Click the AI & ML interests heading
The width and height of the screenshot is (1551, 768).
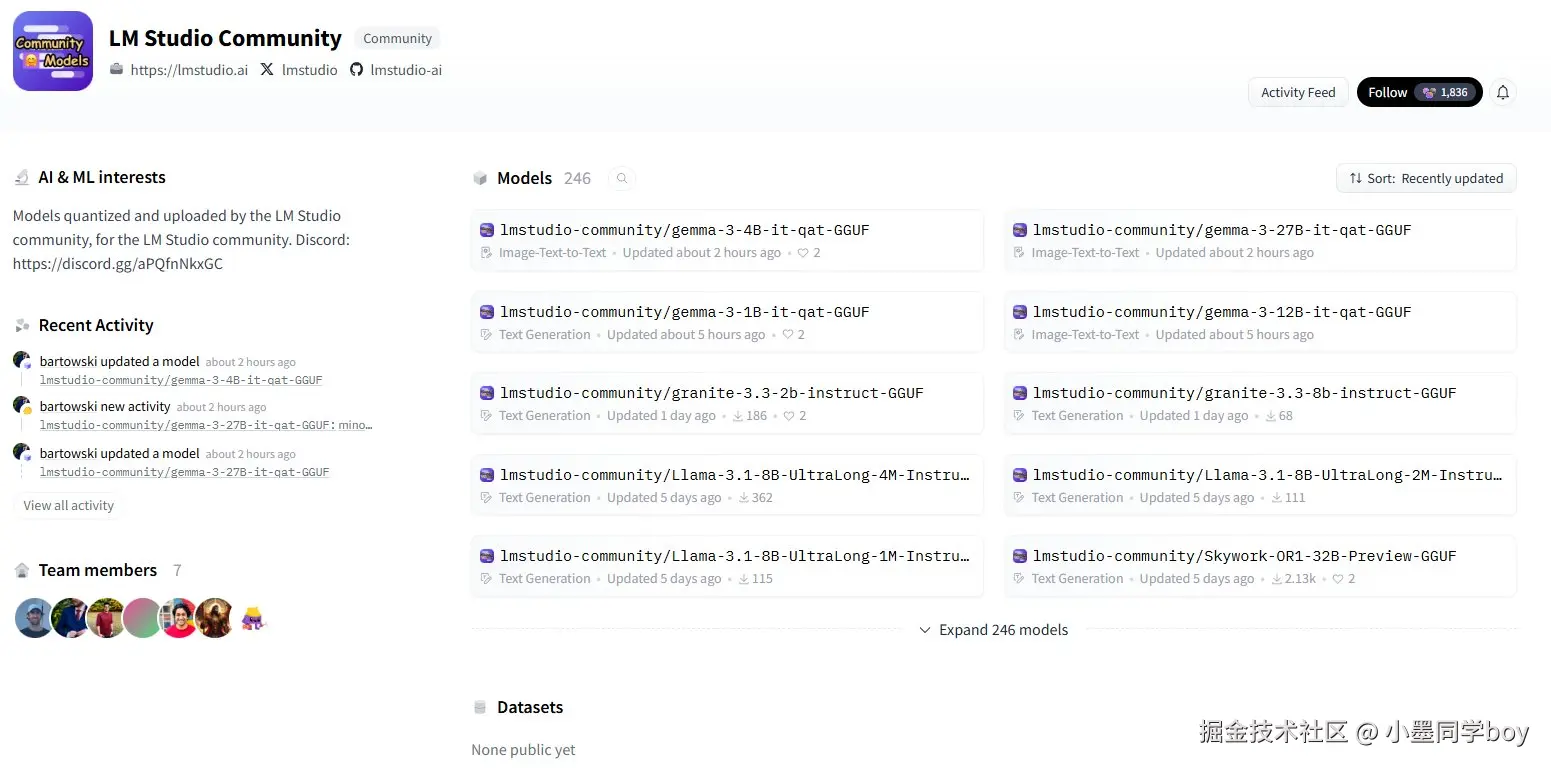102,177
